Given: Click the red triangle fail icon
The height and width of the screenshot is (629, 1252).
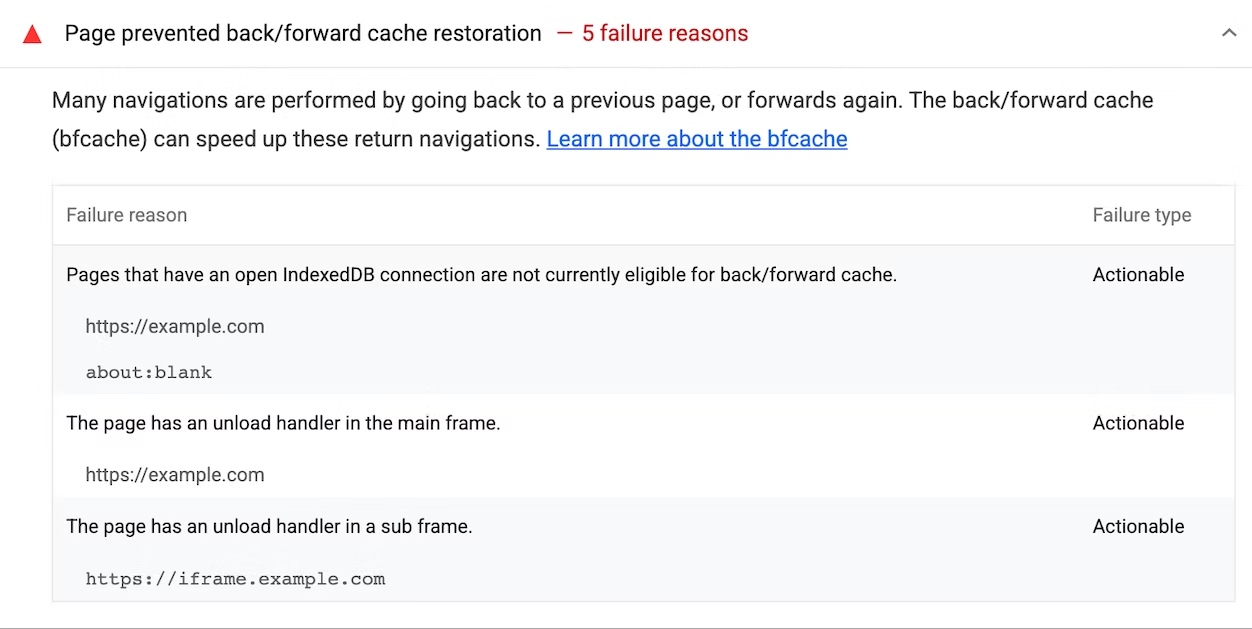Looking at the screenshot, I should click(x=32, y=35).
